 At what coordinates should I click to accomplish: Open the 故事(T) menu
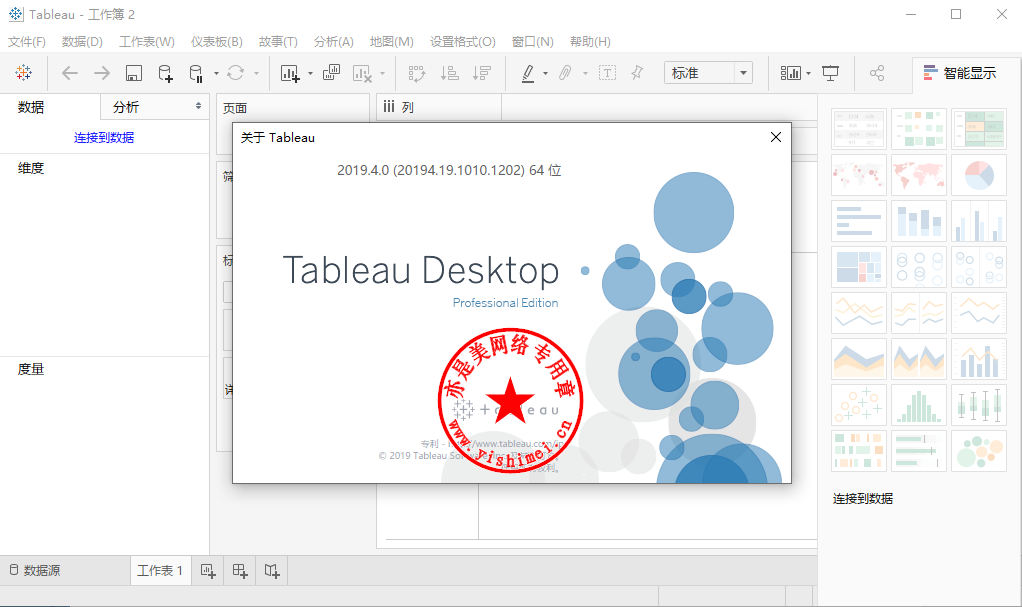[278, 42]
